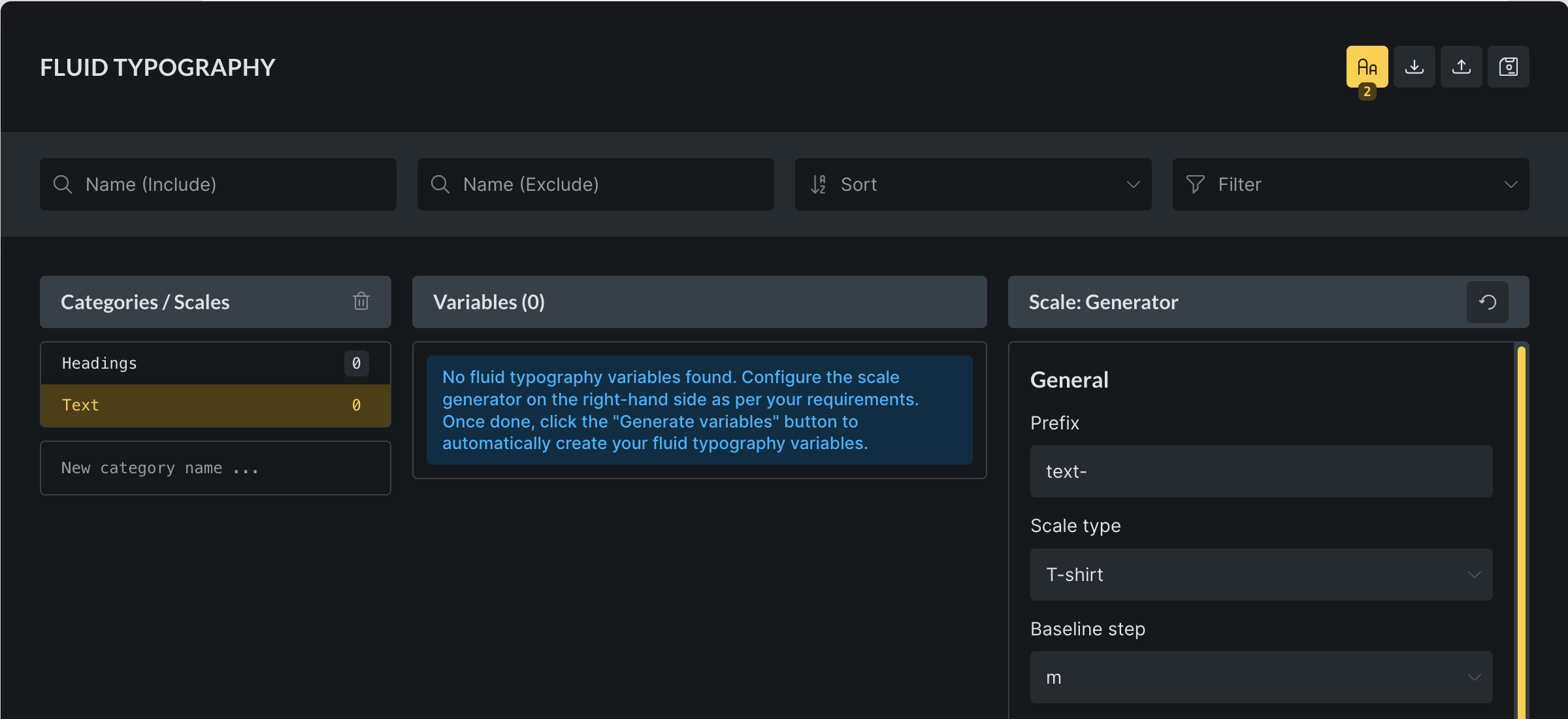
Task: Click the save disk icon in header
Action: tap(1508, 67)
